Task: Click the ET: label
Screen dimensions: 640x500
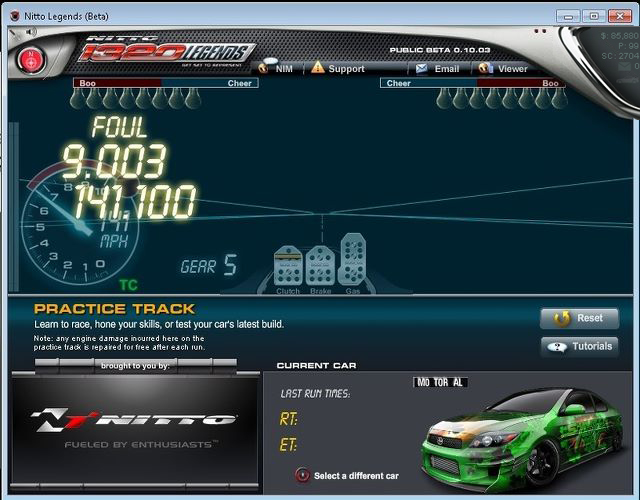Action: pos(288,445)
